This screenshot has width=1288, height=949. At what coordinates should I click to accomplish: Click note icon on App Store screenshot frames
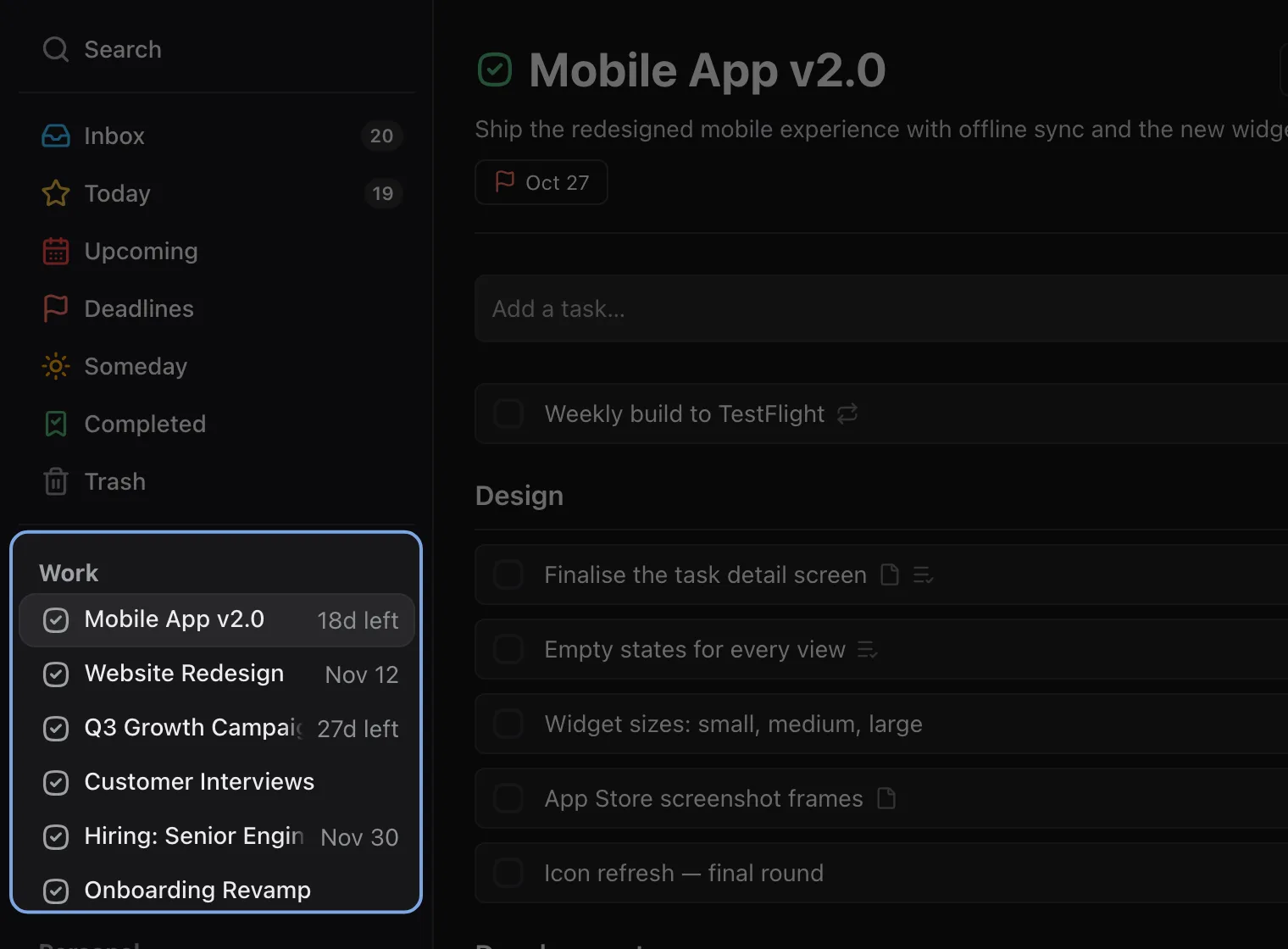click(x=886, y=798)
